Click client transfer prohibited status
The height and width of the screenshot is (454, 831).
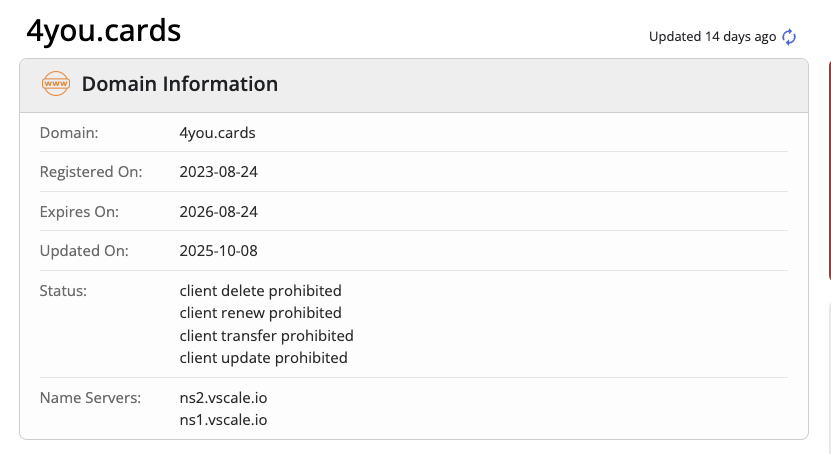click(x=266, y=335)
